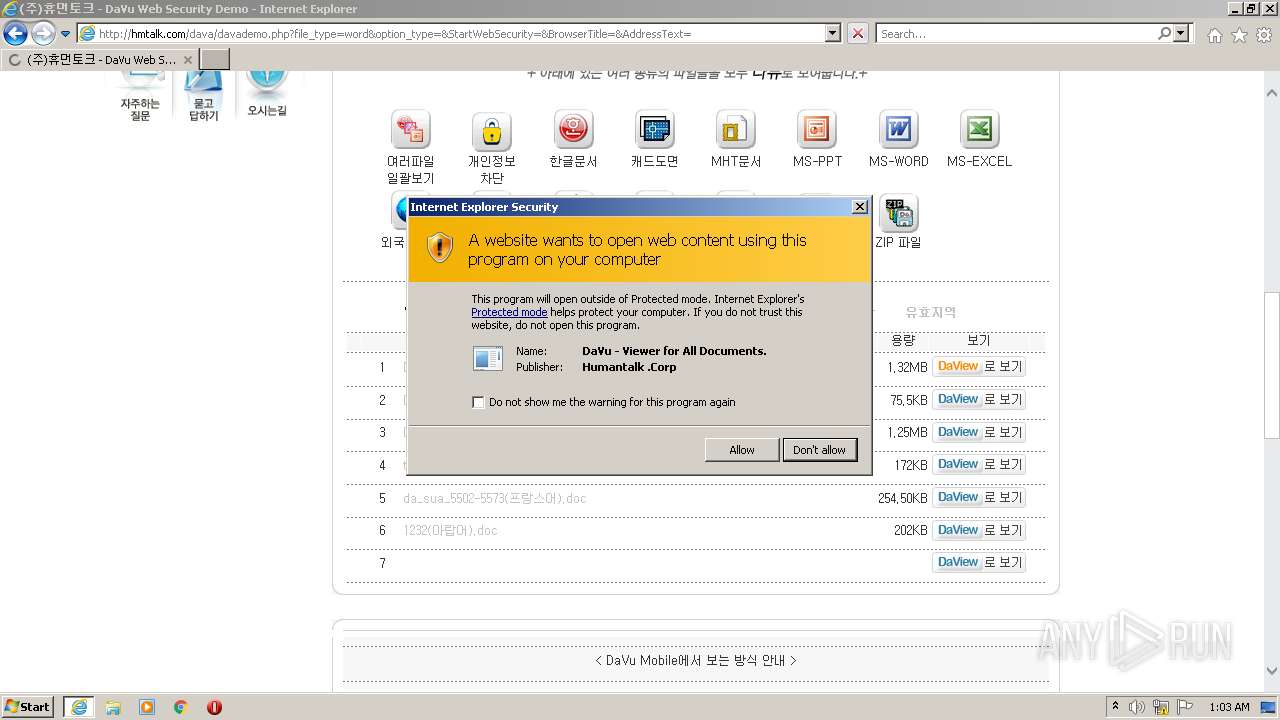Viewport: 1280px width, 720px height.
Task: Click the volume tray icon
Action: tap(1137, 707)
